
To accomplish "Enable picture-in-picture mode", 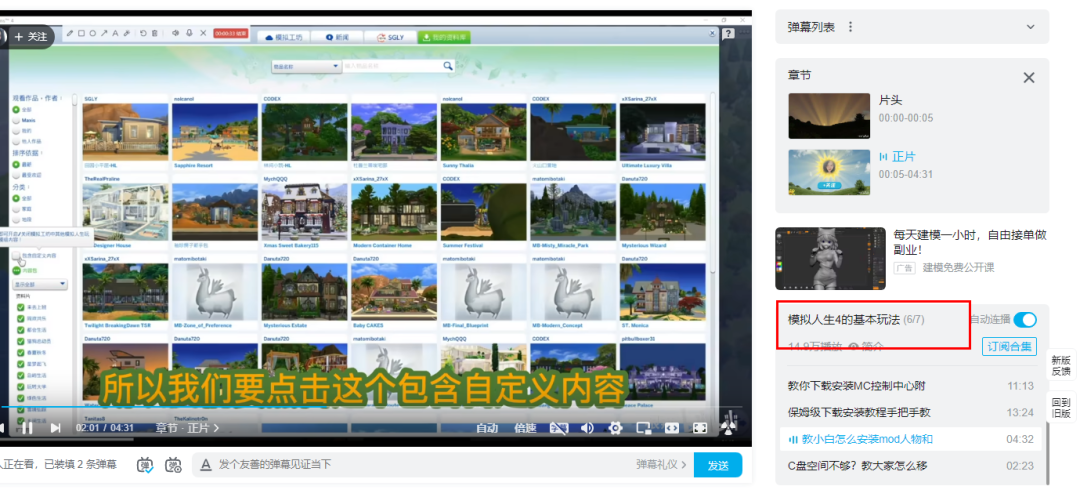I will tap(644, 428).
